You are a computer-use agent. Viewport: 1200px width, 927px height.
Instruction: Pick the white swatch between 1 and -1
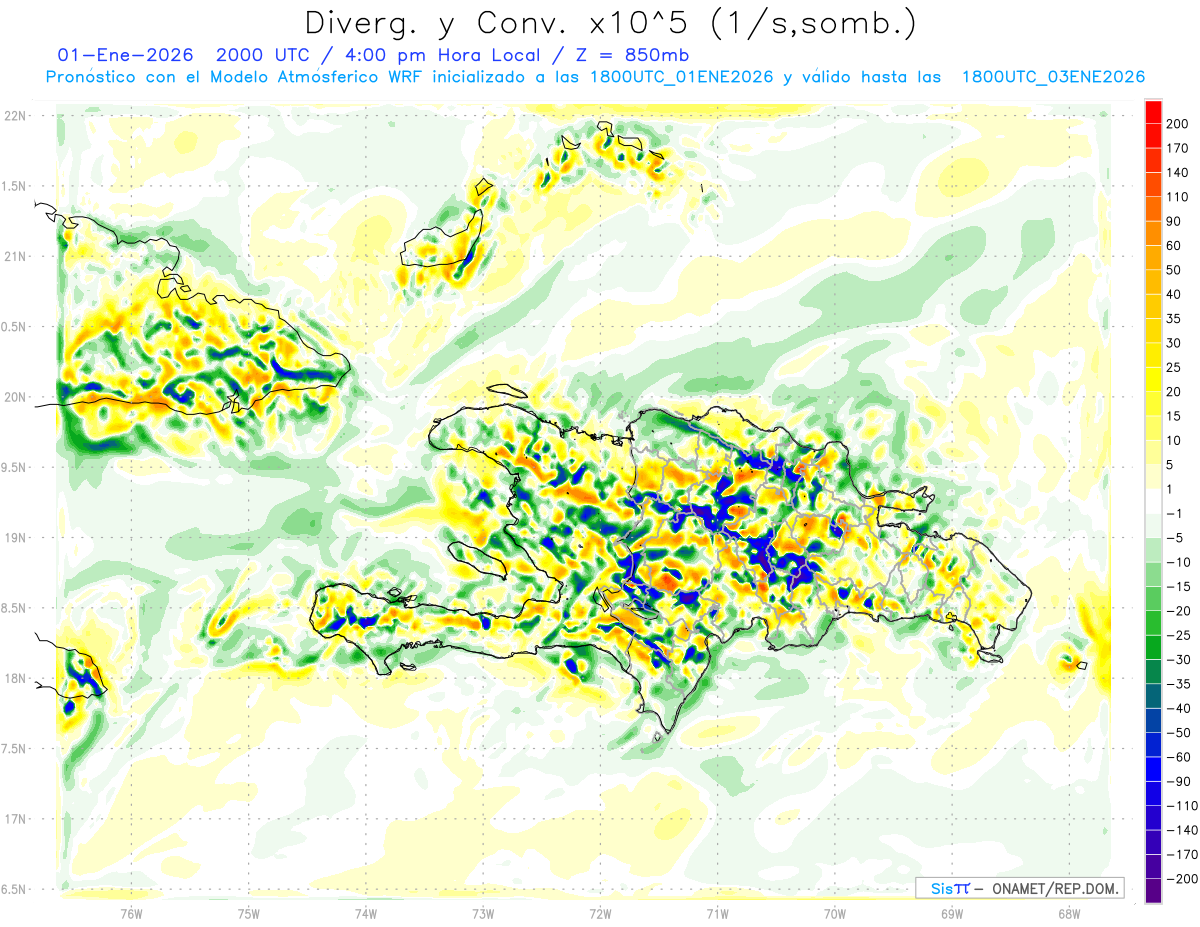coord(1153,502)
